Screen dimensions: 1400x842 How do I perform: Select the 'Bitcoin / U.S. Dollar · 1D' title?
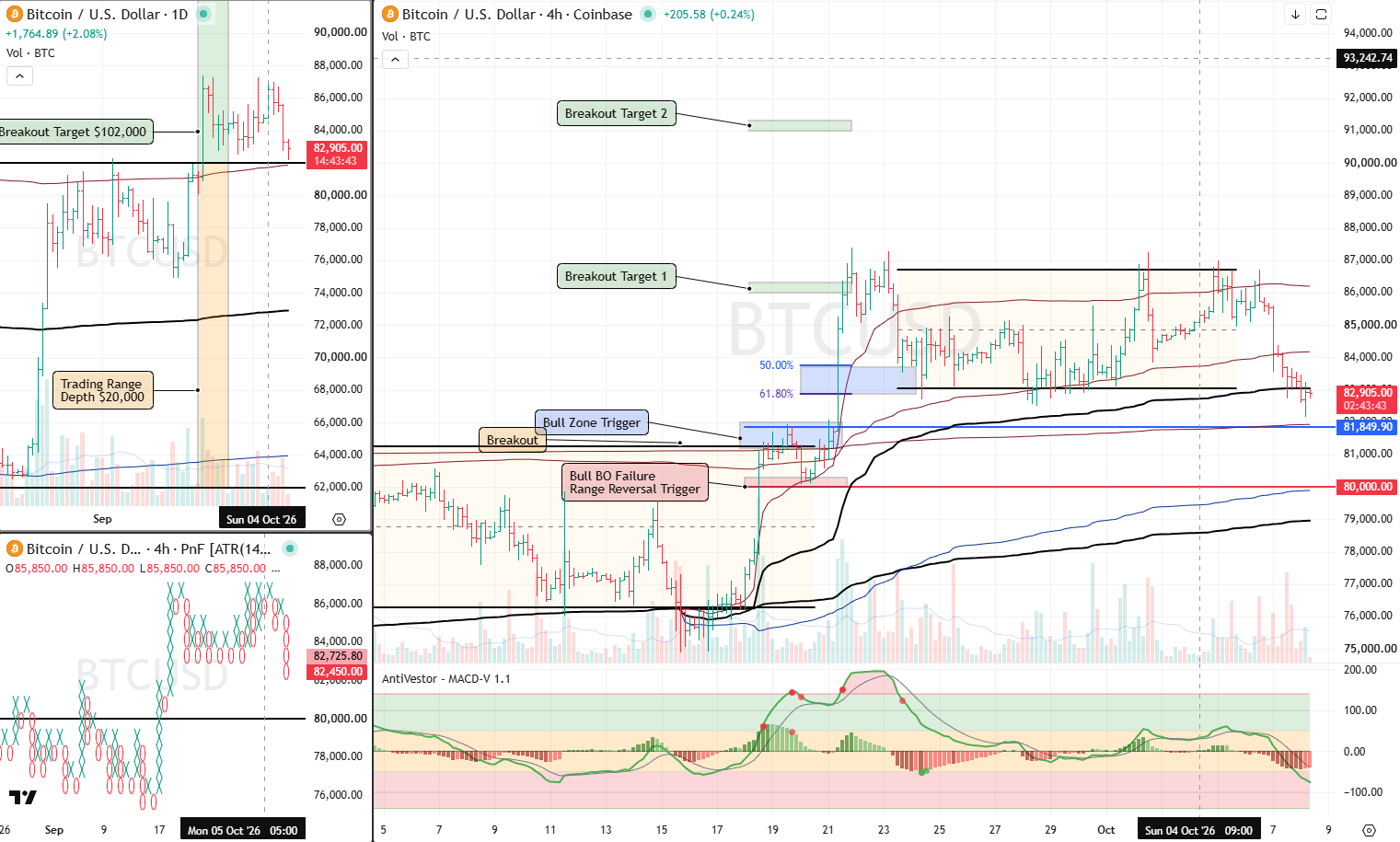[x=107, y=14]
